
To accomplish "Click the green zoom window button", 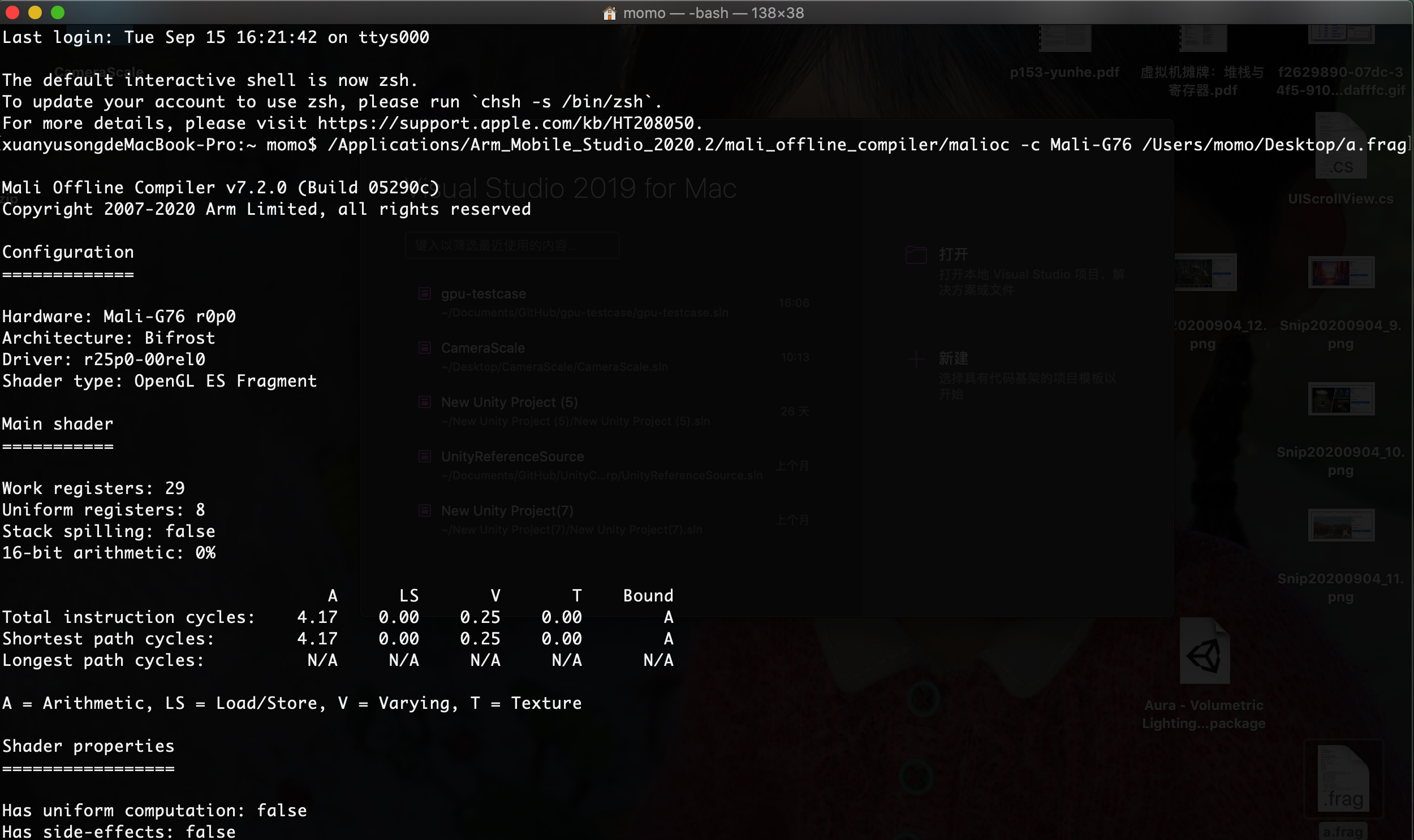I will click(58, 12).
